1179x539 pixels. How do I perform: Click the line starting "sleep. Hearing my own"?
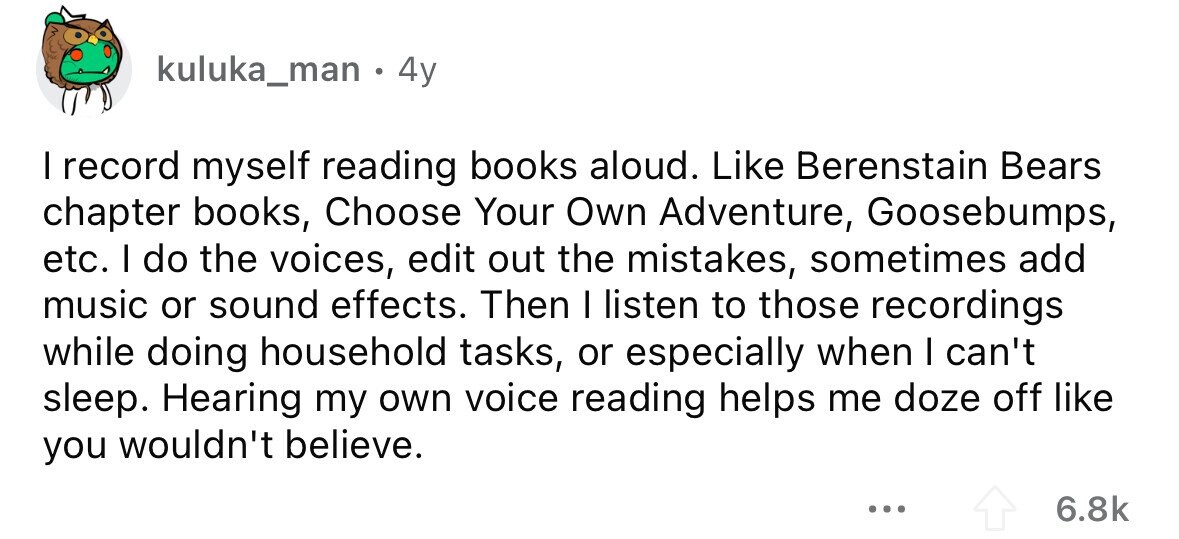(x=577, y=398)
